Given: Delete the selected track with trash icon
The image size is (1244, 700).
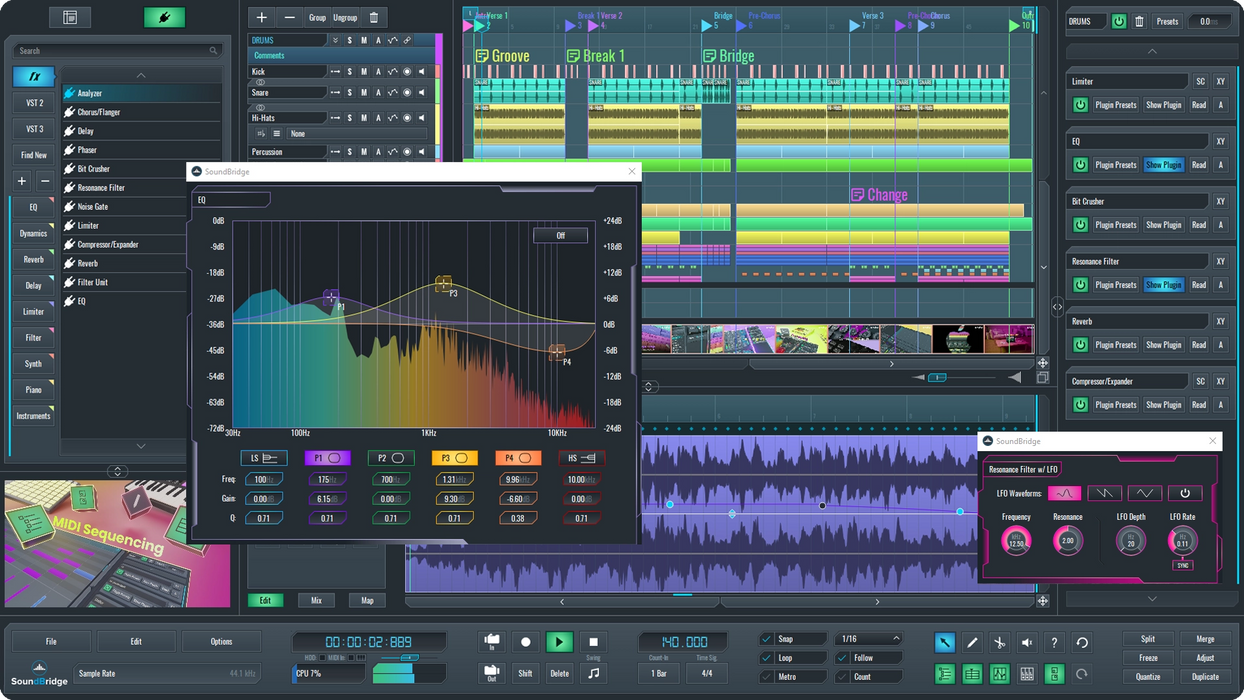Looking at the screenshot, I should 374,18.
